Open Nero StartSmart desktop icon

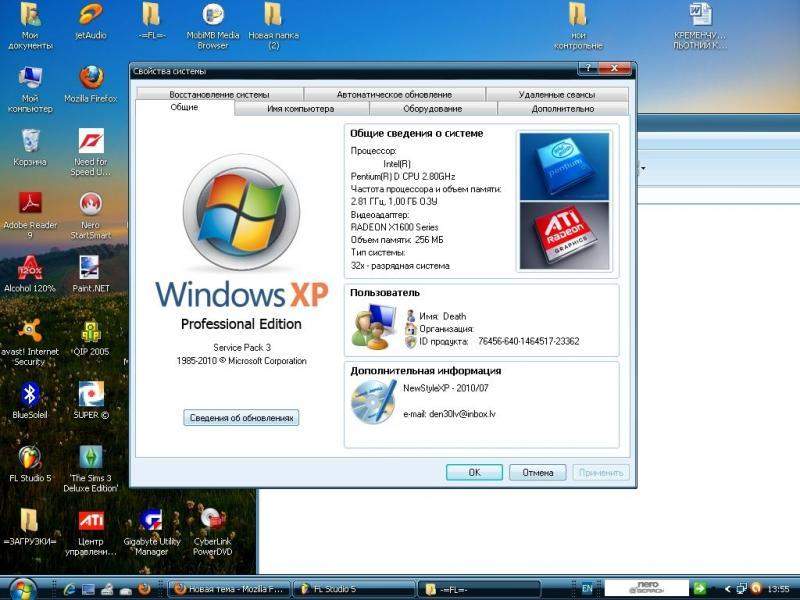91,204
